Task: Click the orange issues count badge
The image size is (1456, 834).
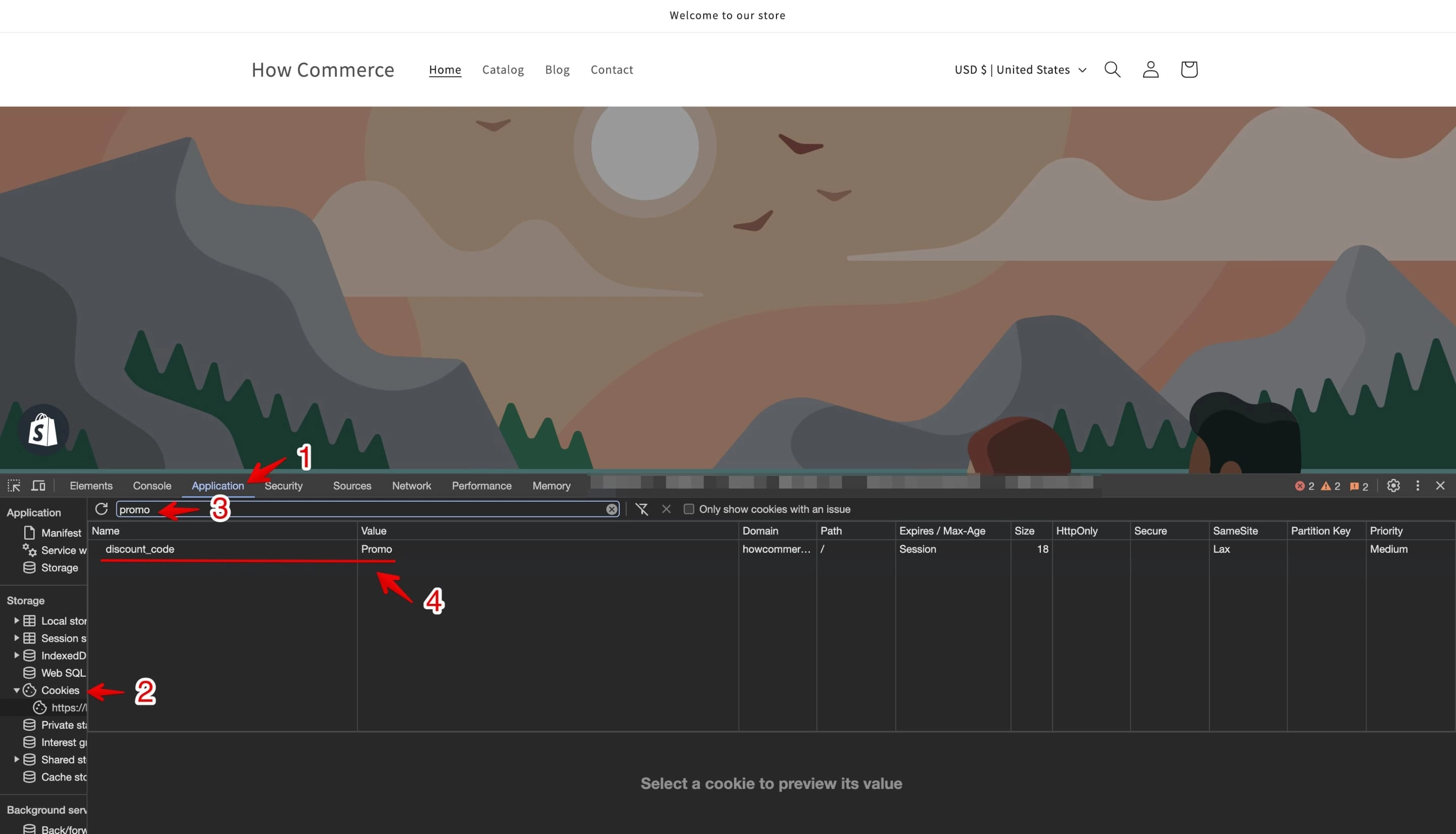Action: tap(1358, 487)
